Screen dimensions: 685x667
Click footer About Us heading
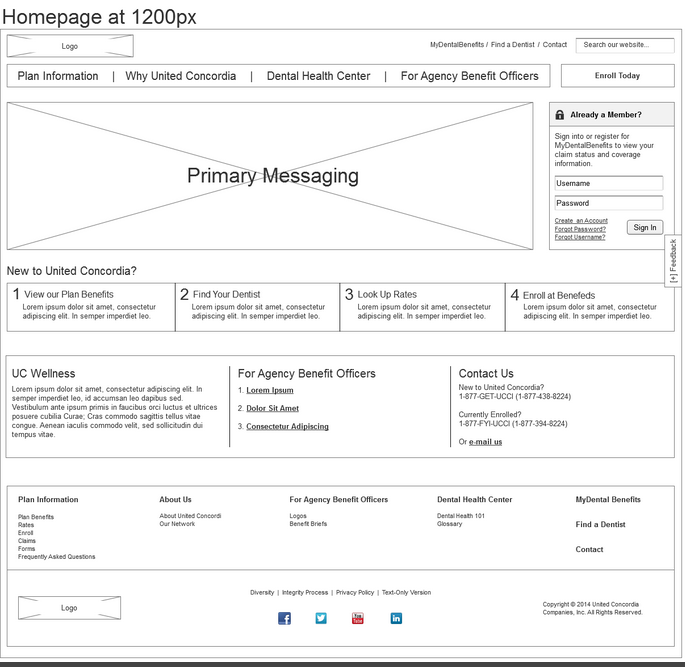pyautogui.click(x=175, y=499)
